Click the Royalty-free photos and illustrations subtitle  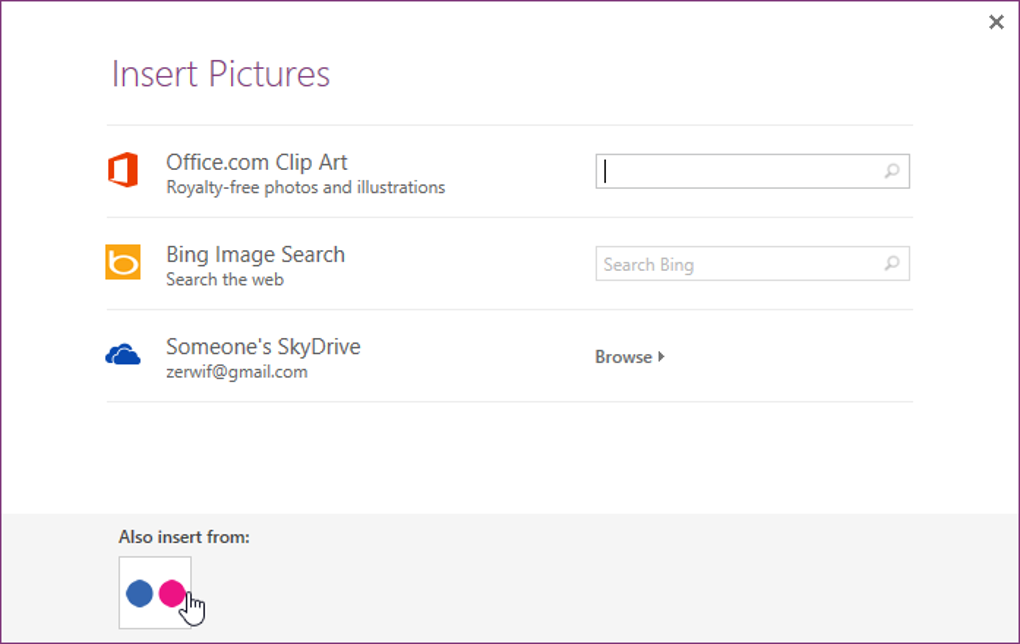[x=305, y=187]
